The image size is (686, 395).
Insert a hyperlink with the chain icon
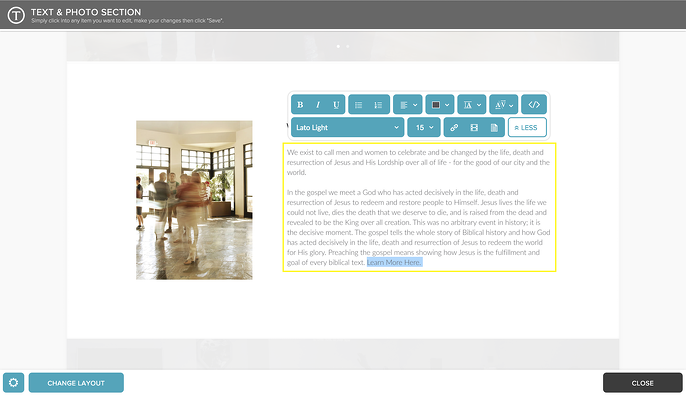click(x=454, y=127)
